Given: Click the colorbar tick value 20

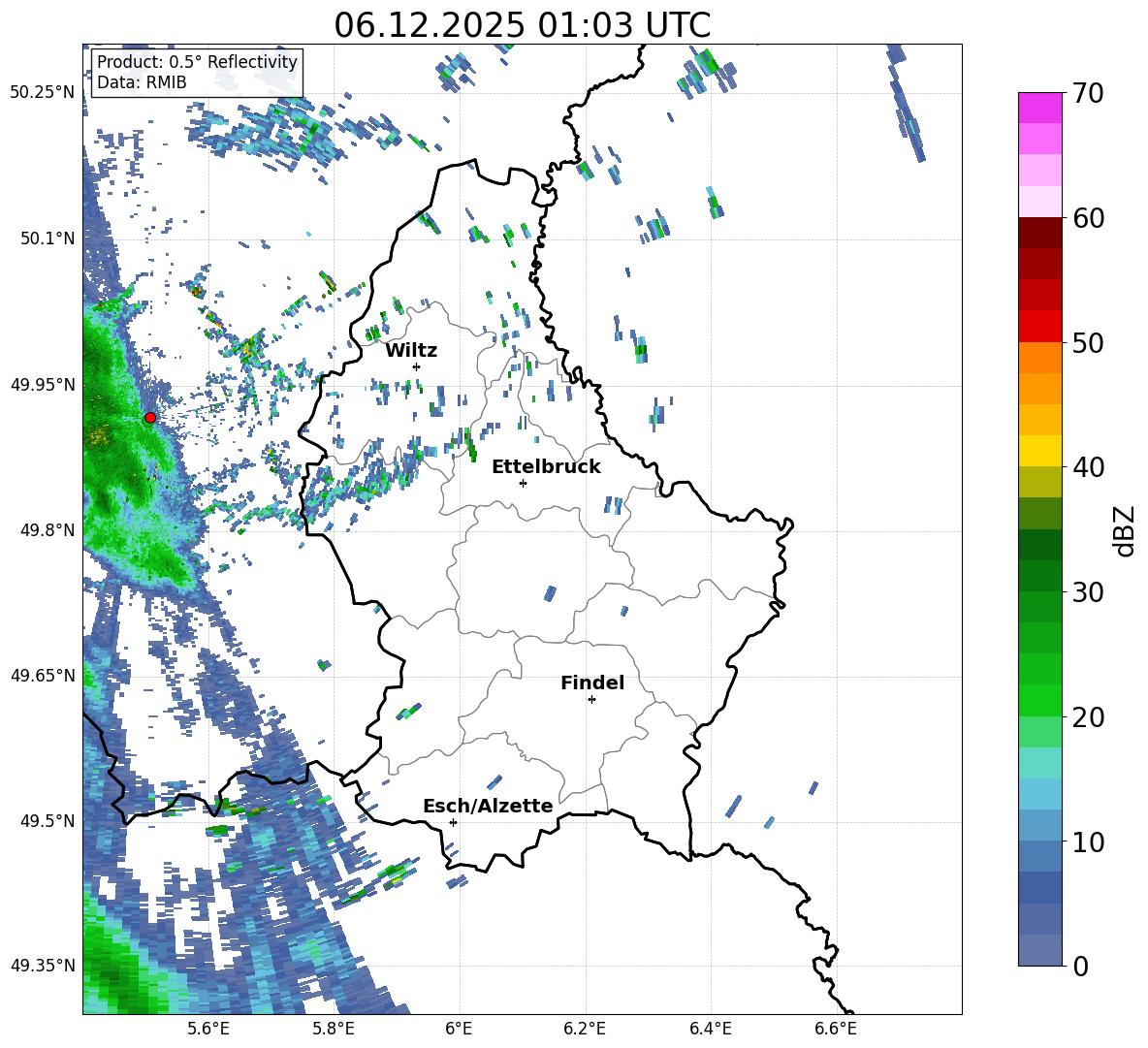Looking at the screenshot, I should point(1087,717).
